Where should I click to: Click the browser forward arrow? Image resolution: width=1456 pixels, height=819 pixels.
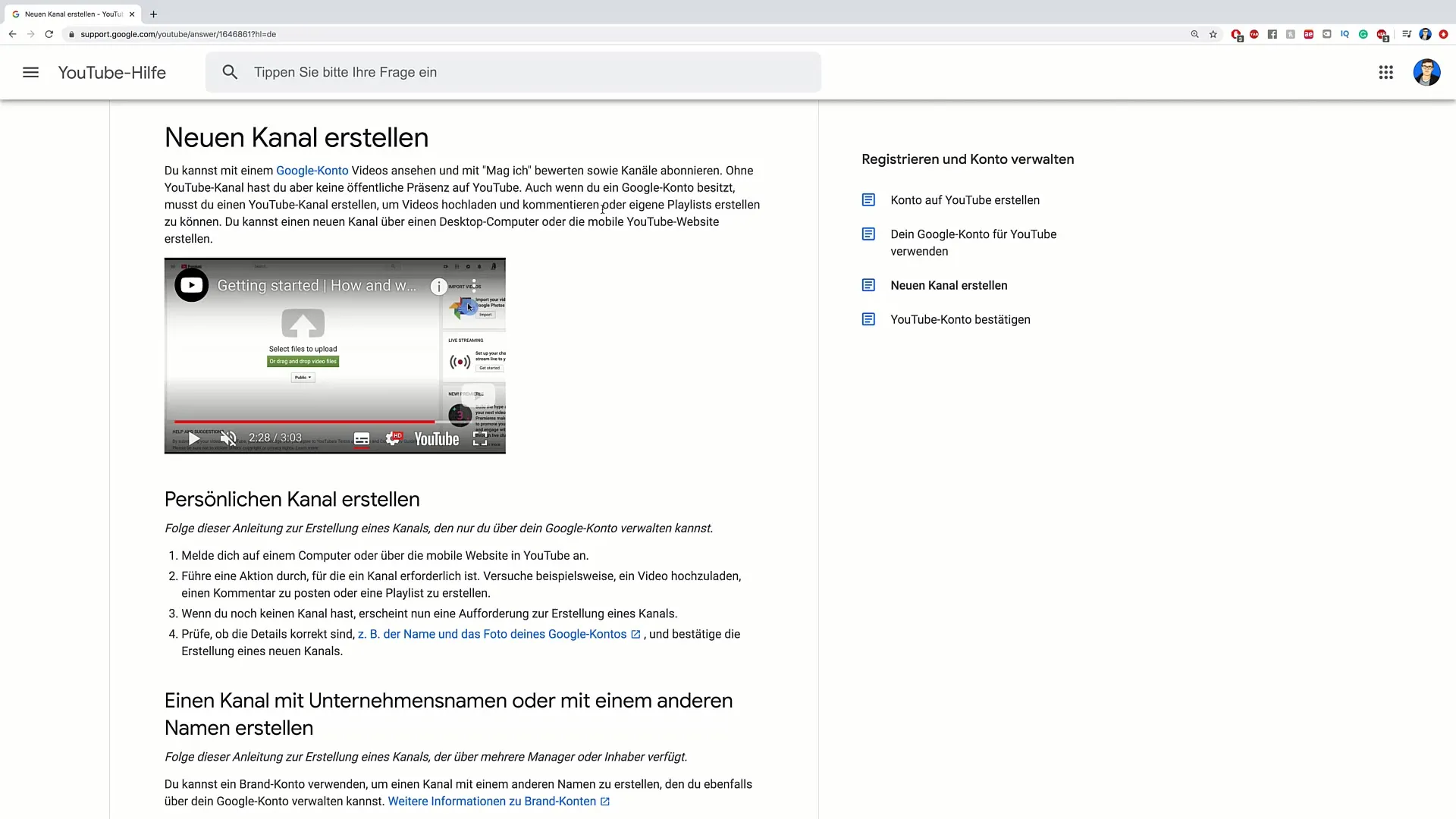coord(30,34)
